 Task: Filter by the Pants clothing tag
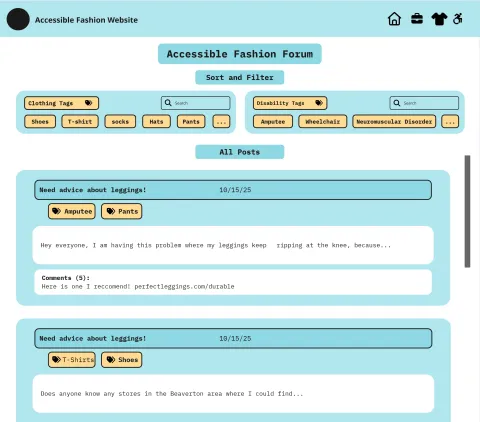point(191,122)
